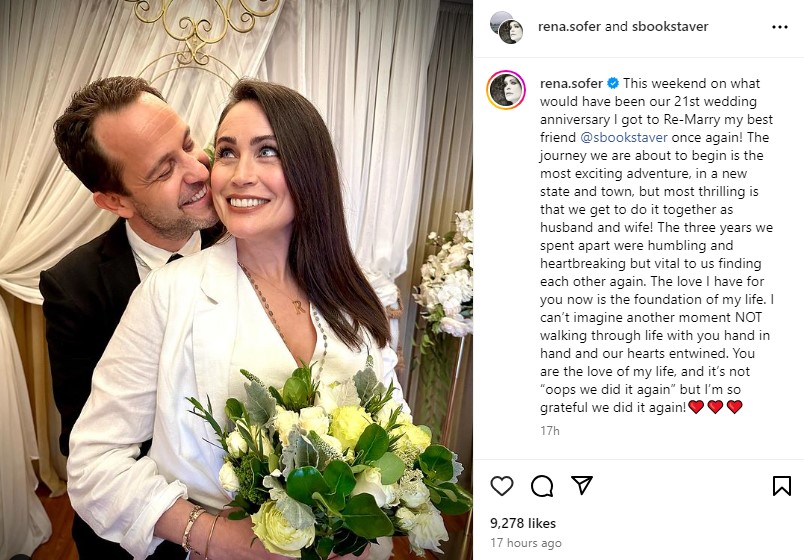
Task: Open comments with the speech bubble icon
Action: 542,486
